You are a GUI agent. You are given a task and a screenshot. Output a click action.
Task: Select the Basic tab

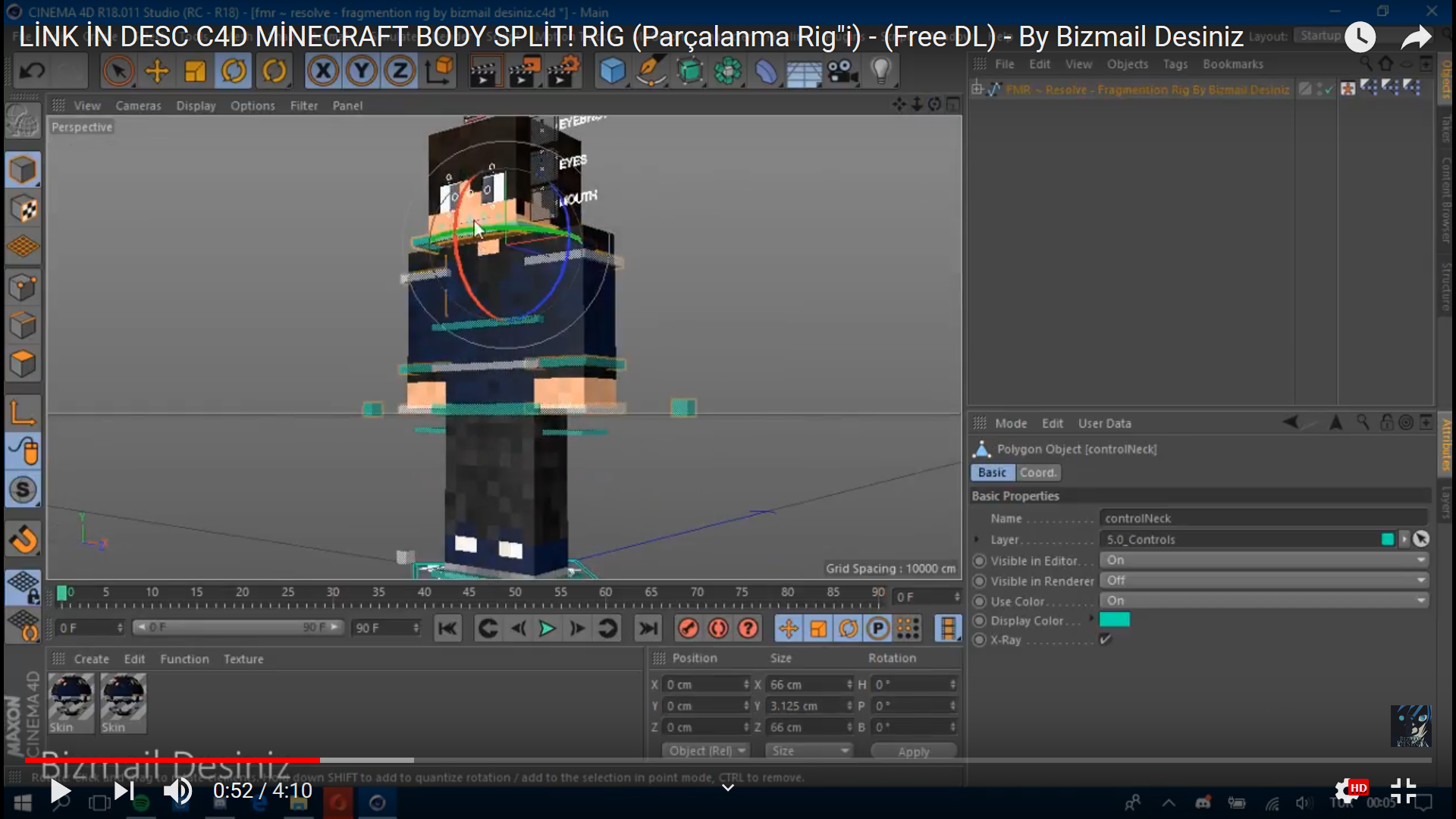pyautogui.click(x=992, y=472)
